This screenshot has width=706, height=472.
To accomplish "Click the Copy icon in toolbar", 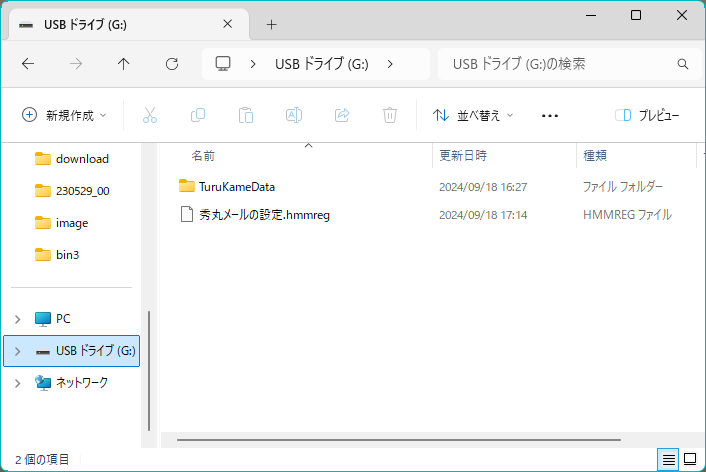I will [x=198, y=115].
